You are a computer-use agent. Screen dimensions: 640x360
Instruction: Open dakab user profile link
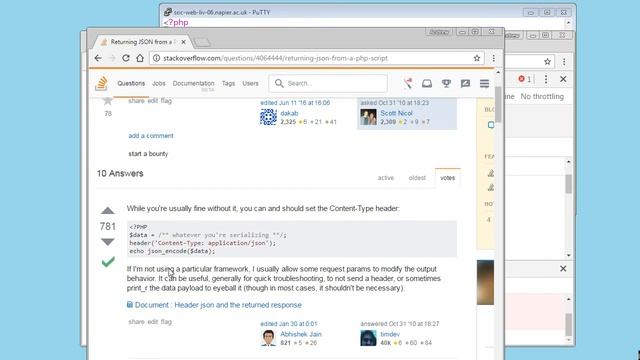[289, 113]
